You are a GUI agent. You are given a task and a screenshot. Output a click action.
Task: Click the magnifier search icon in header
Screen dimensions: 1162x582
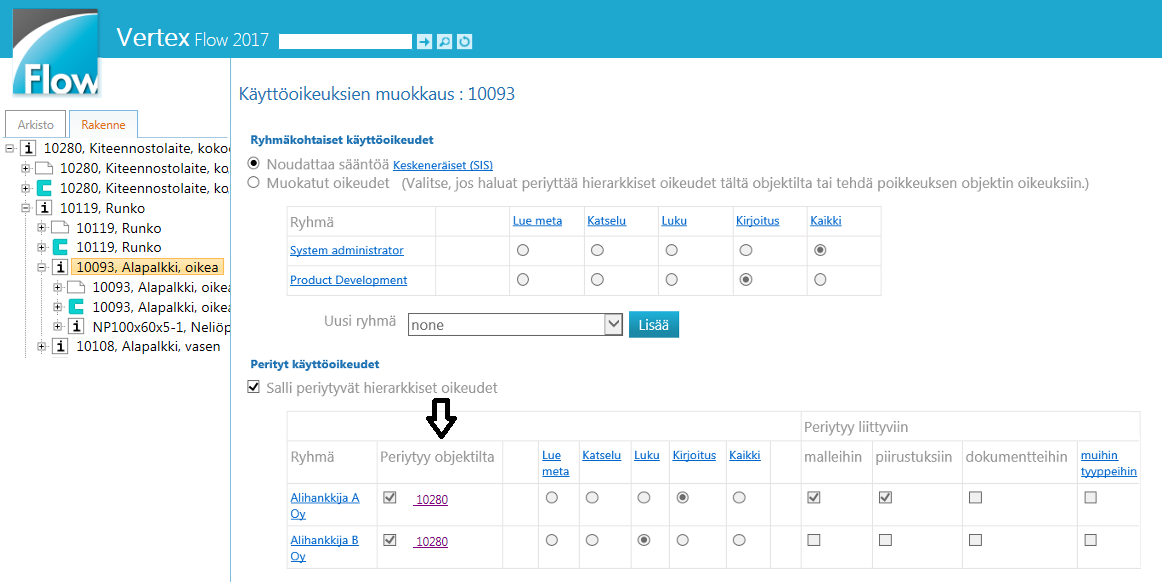click(444, 41)
